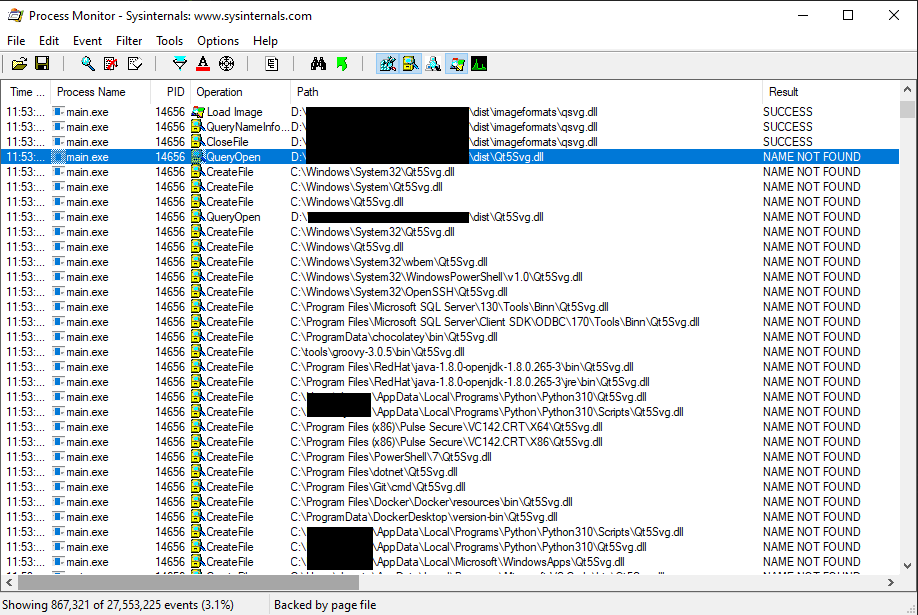This screenshot has height=615, width=918.
Task: Open the Edit menu
Action: (x=49, y=41)
